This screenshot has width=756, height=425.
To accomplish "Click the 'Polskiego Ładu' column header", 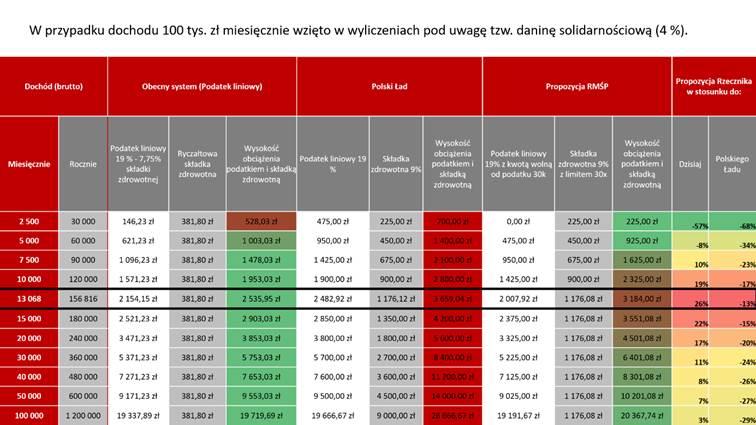I will [732, 162].
